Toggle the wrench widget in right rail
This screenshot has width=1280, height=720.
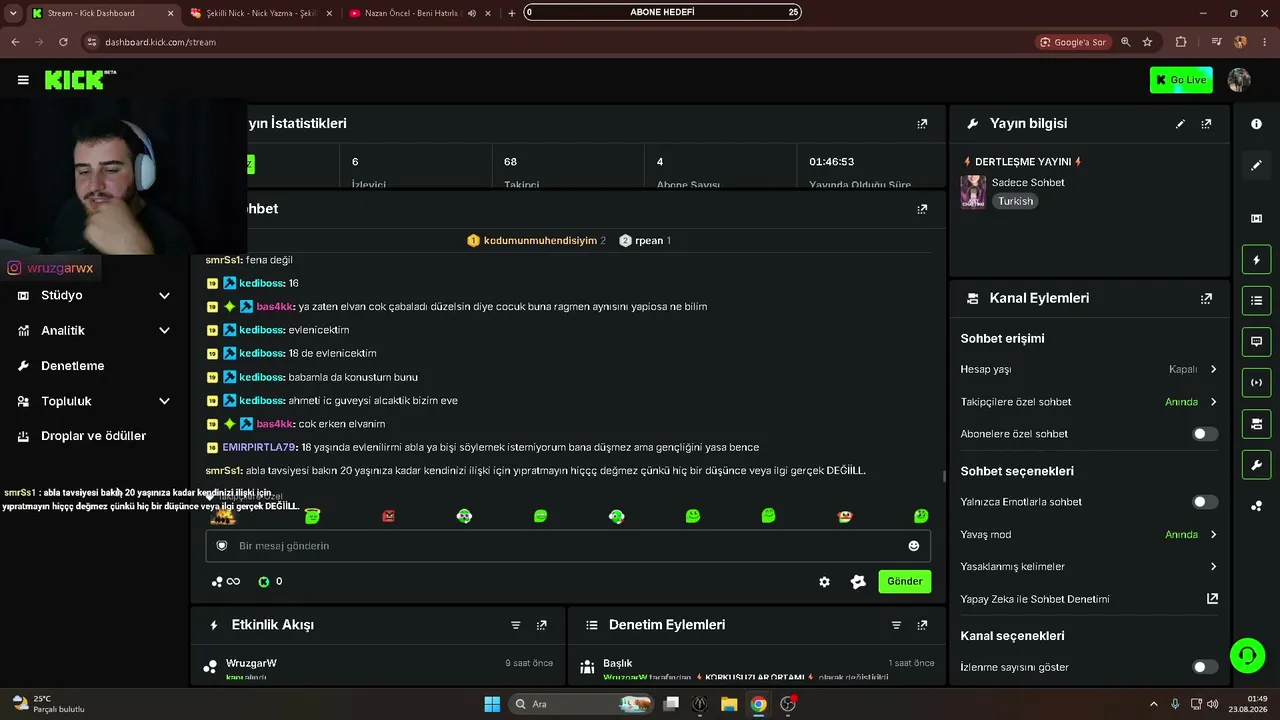pos(1256,465)
